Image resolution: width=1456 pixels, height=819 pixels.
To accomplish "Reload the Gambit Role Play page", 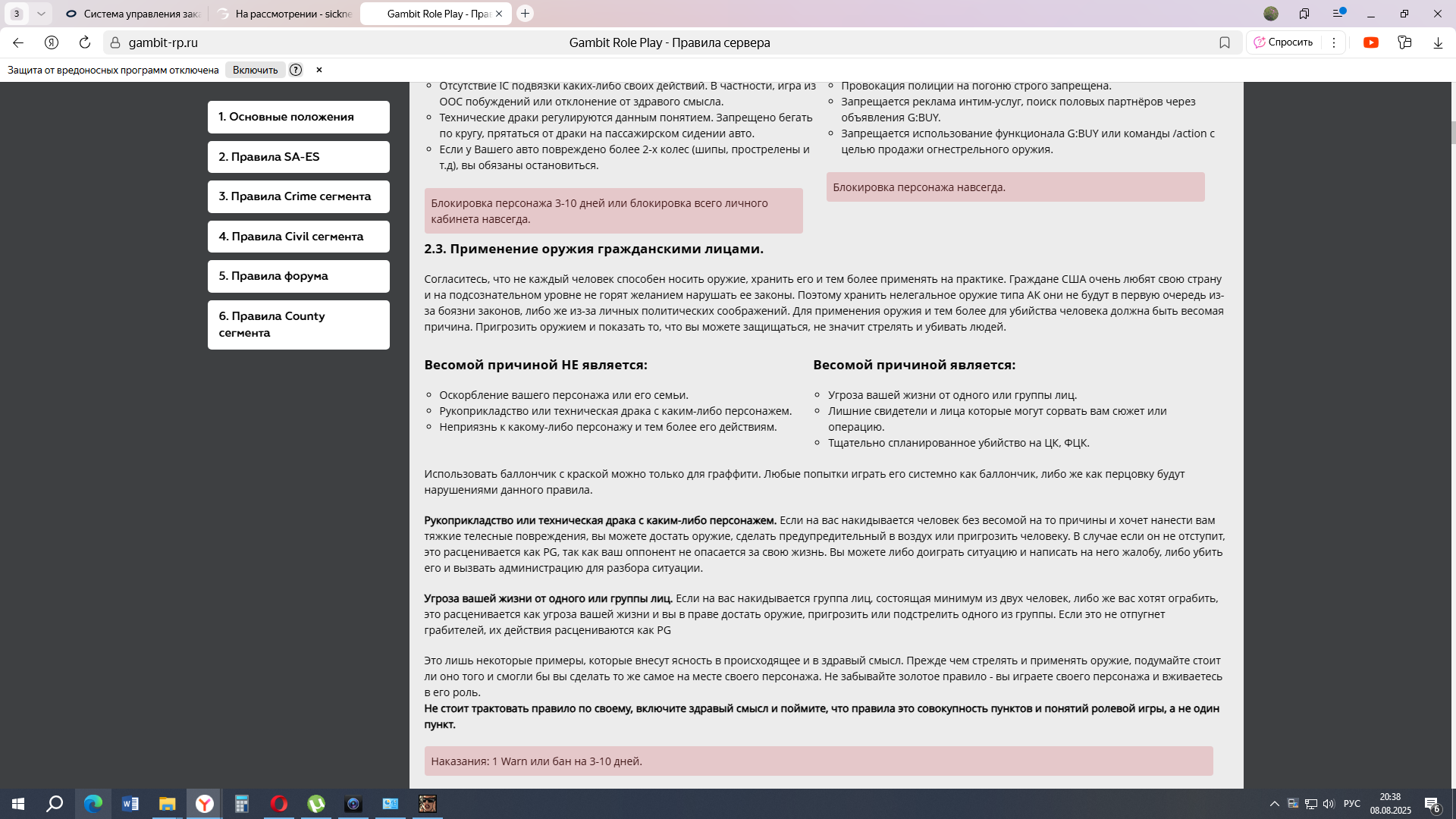I will 85,42.
